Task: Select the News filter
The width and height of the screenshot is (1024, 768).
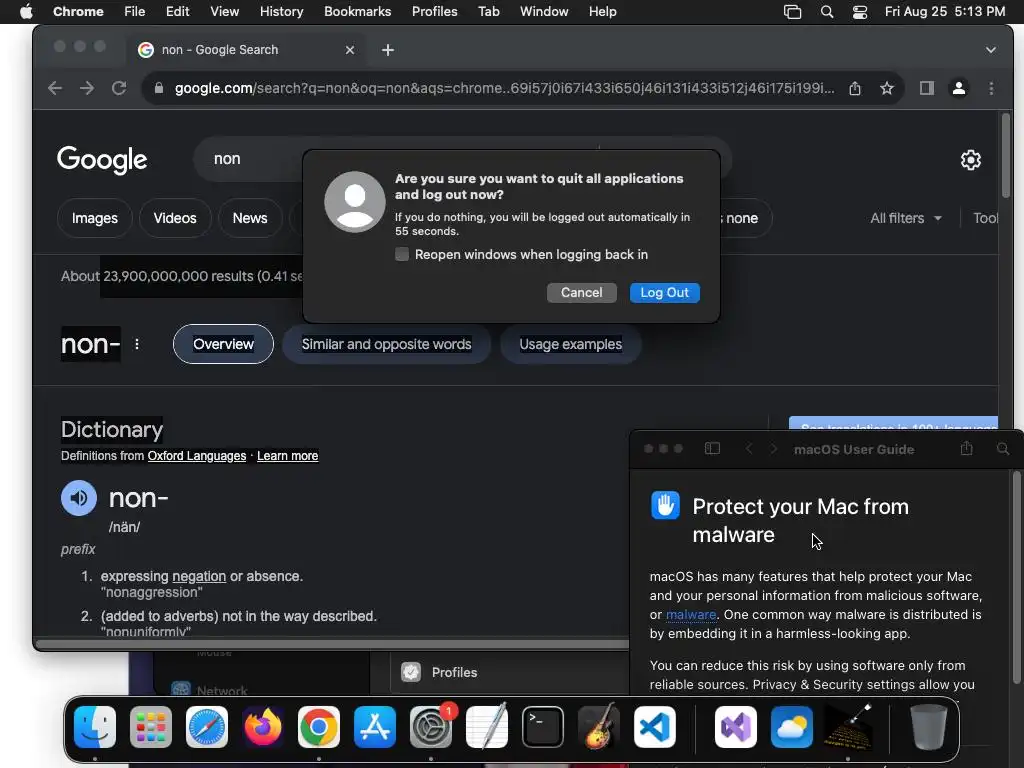Action: [250, 218]
